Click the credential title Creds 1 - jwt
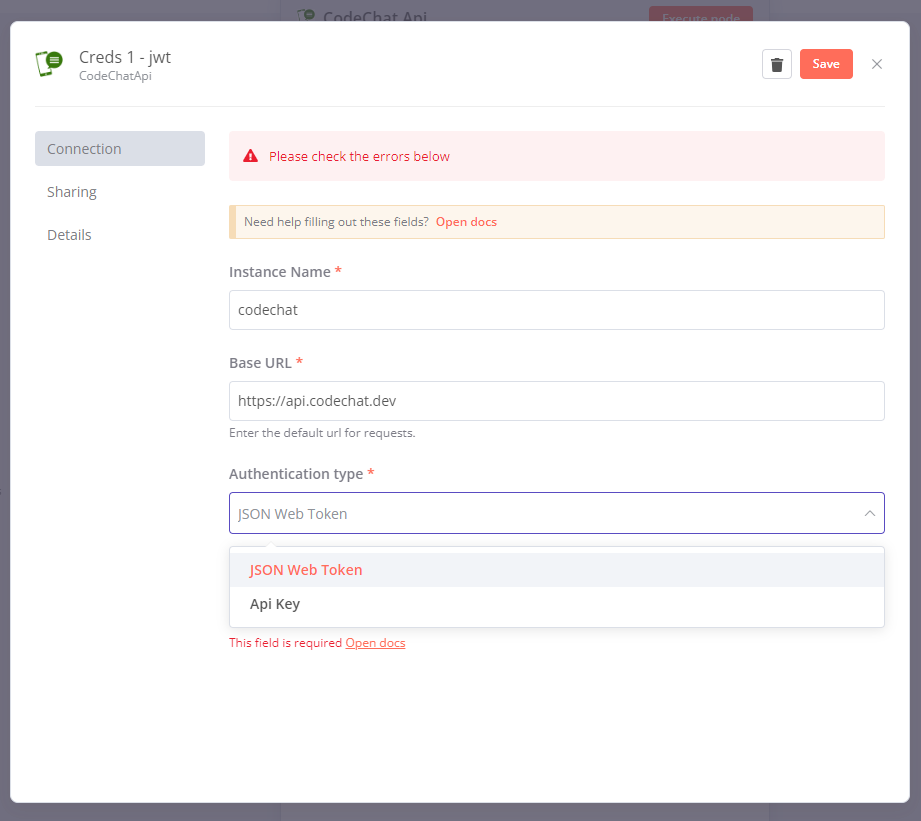 tap(125, 57)
